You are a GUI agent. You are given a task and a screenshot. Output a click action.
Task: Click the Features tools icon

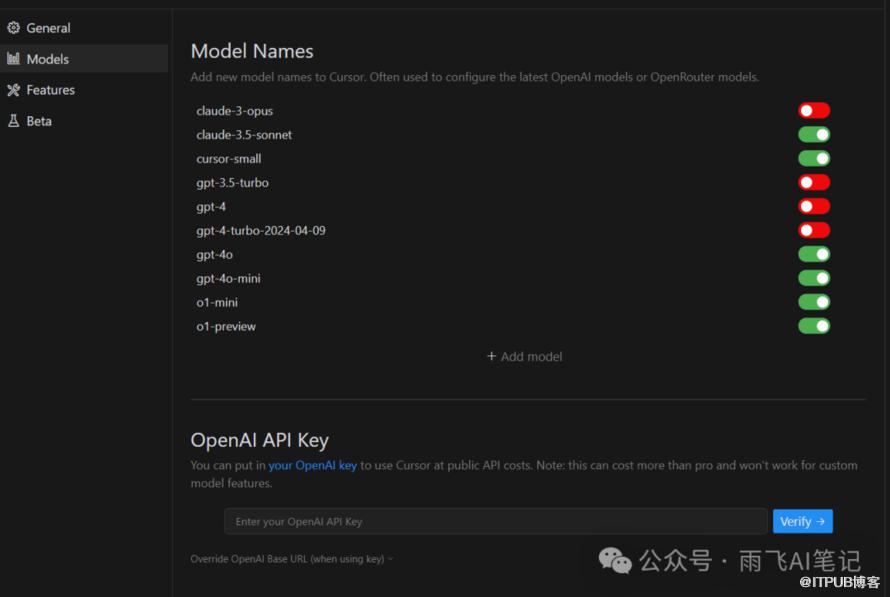[x=14, y=90]
